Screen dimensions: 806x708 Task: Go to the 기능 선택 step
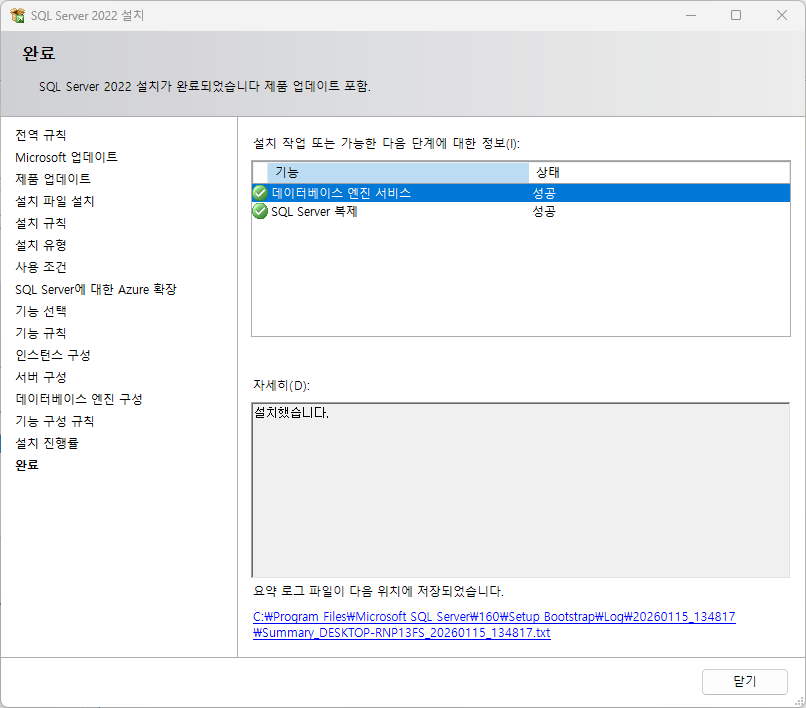tap(41, 312)
